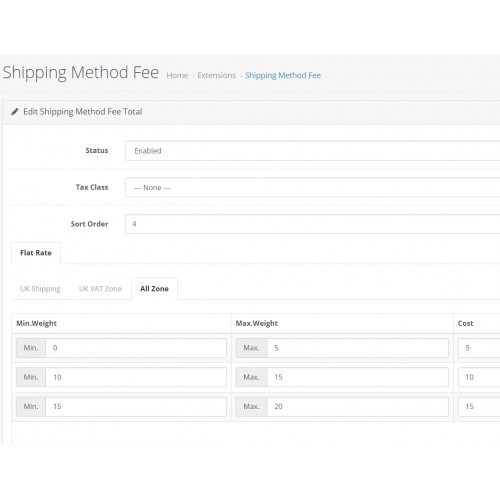Click Shipping Method Fee breadcrumb link
This screenshot has height=500, width=500.
pyautogui.click(x=283, y=75)
